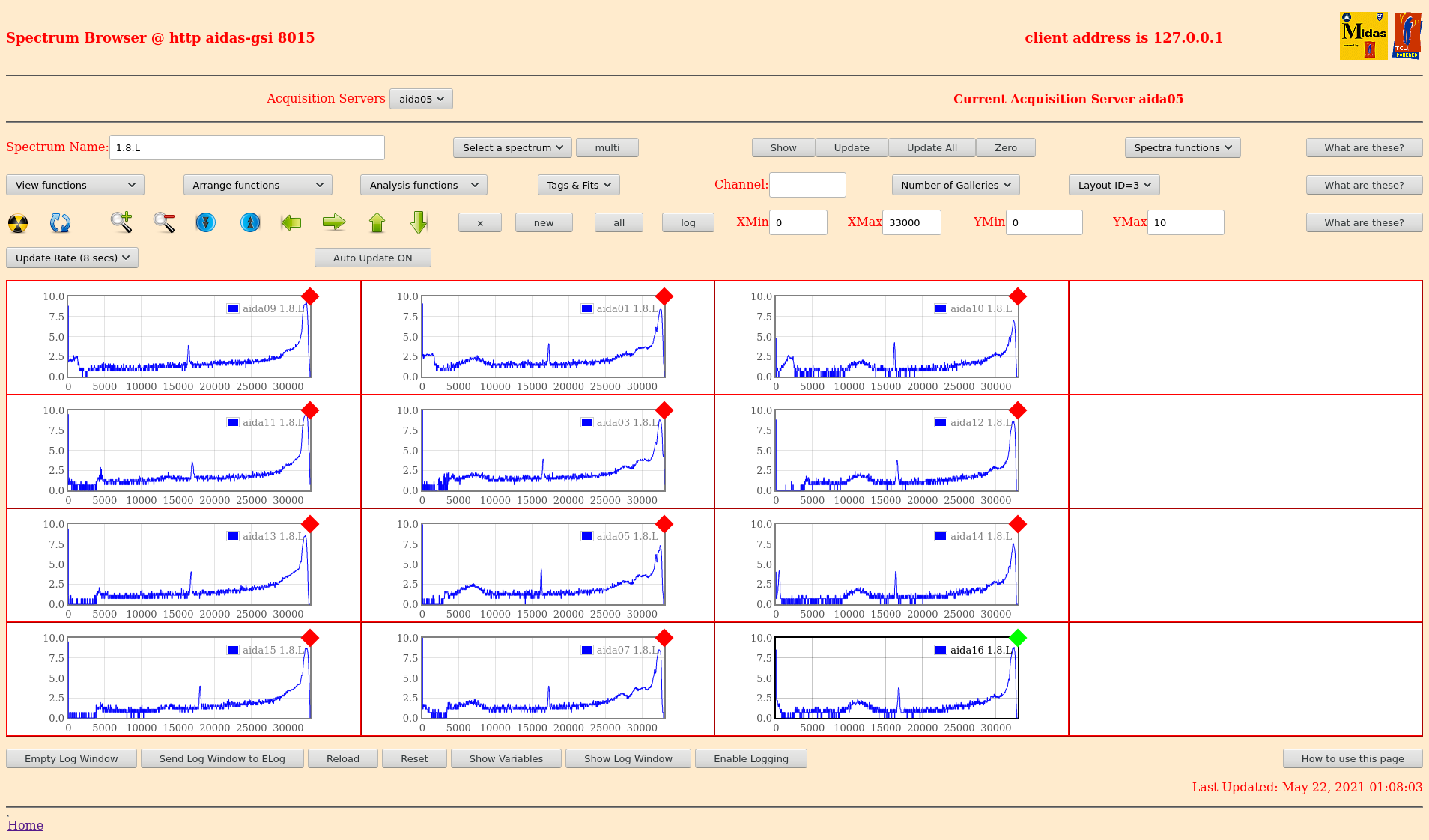Toggle the Auto Update ON button
The width and height of the screenshot is (1429, 840).
tap(373, 258)
